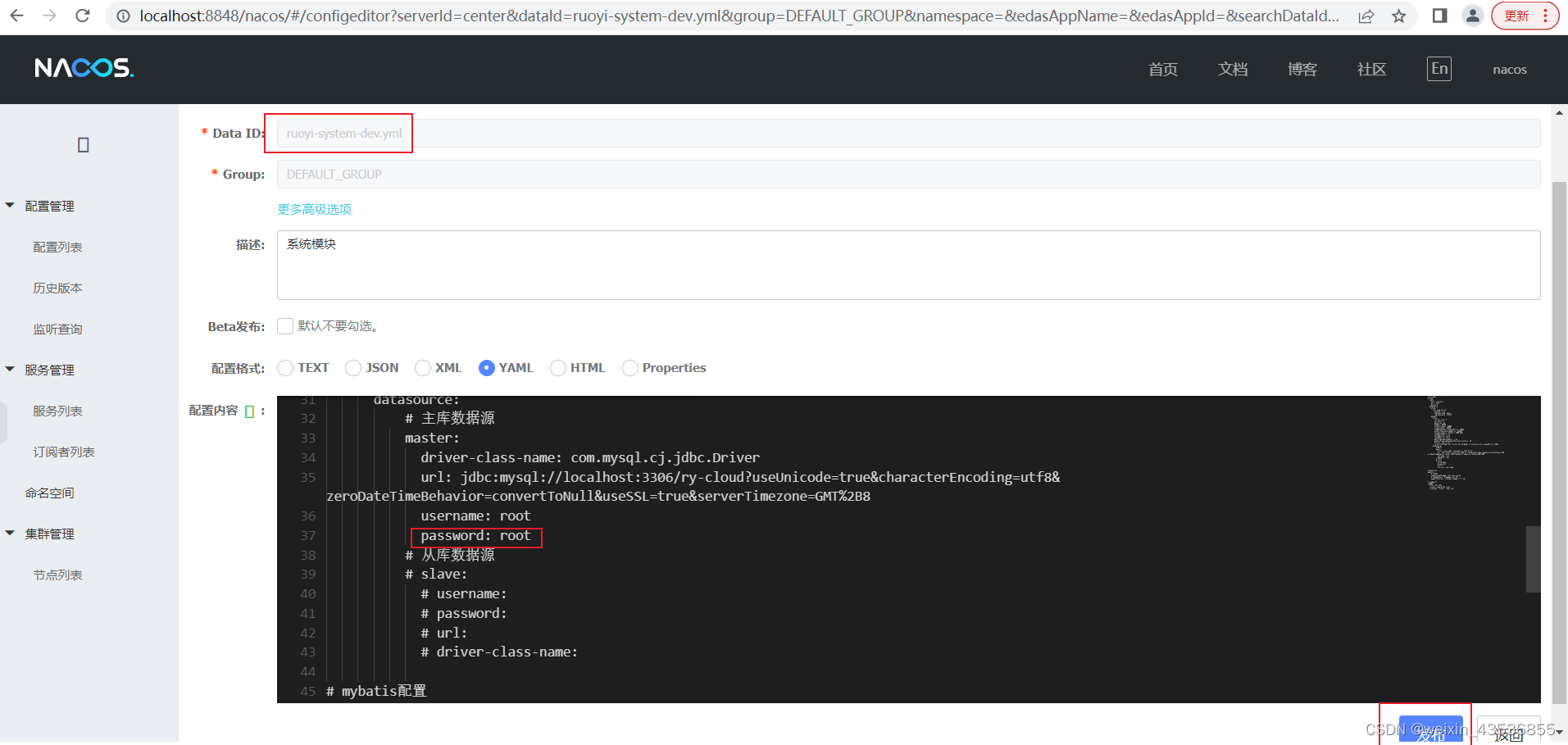The image size is (1568, 745).
Task: Click the 更新 browser update button
Action: tap(1525, 16)
